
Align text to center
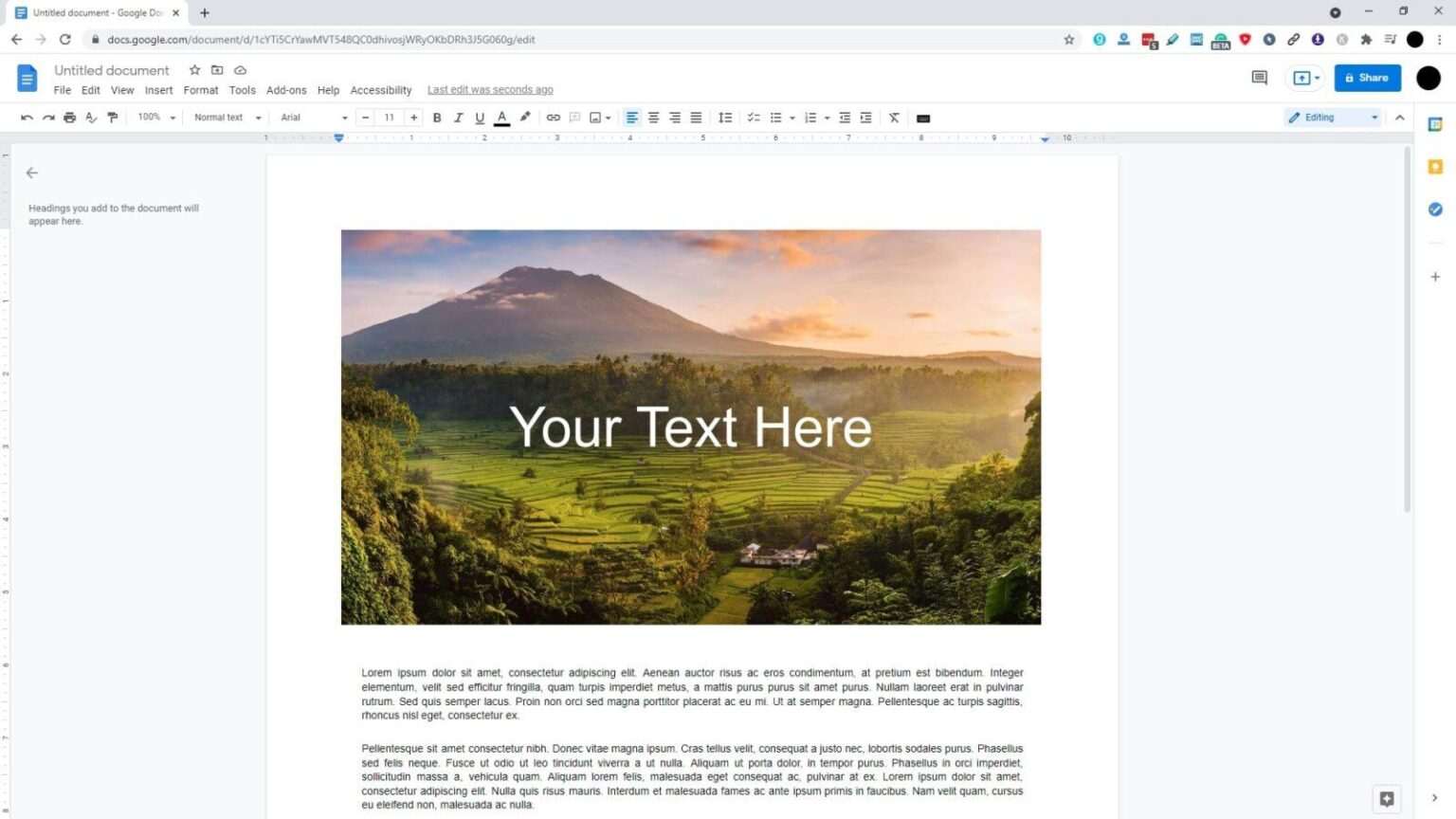(x=653, y=117)
